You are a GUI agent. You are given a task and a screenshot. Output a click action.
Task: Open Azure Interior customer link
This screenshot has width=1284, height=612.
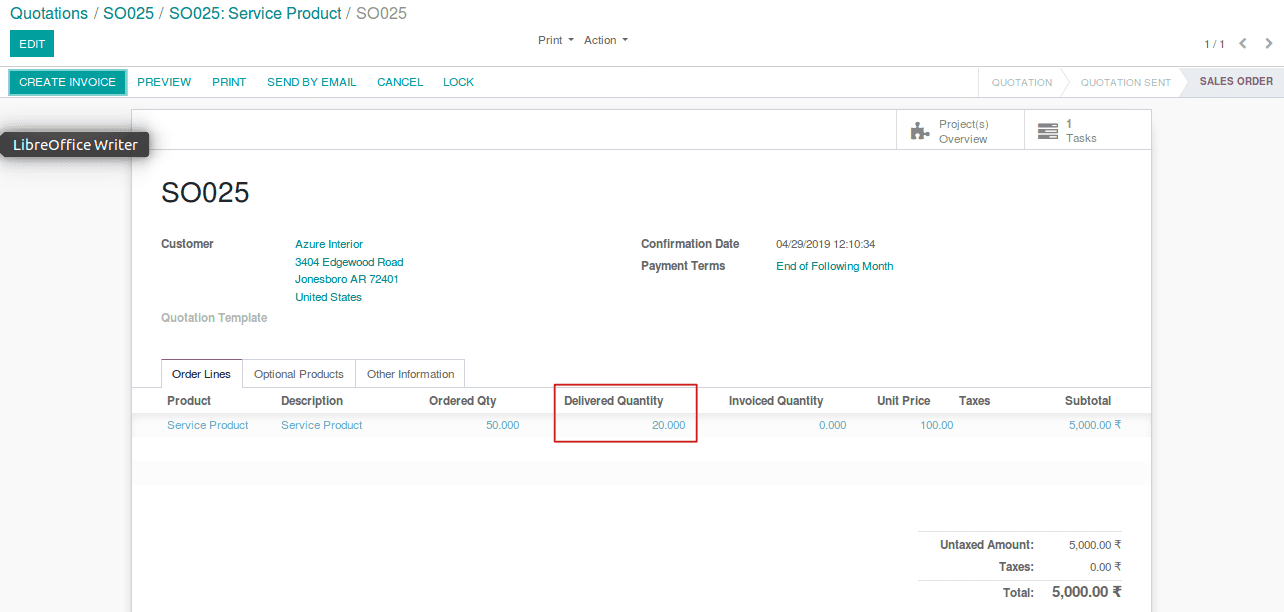(329, 244)
